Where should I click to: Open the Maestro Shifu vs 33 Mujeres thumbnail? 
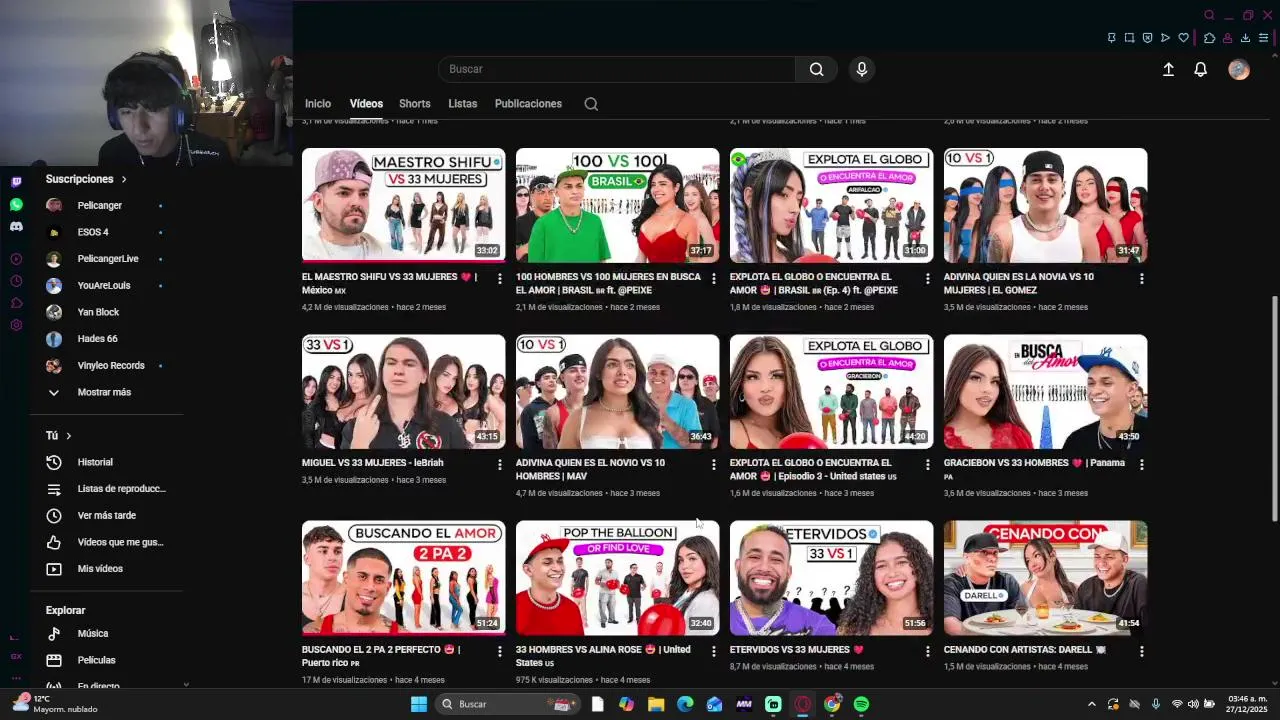click(x=404, y=205)
